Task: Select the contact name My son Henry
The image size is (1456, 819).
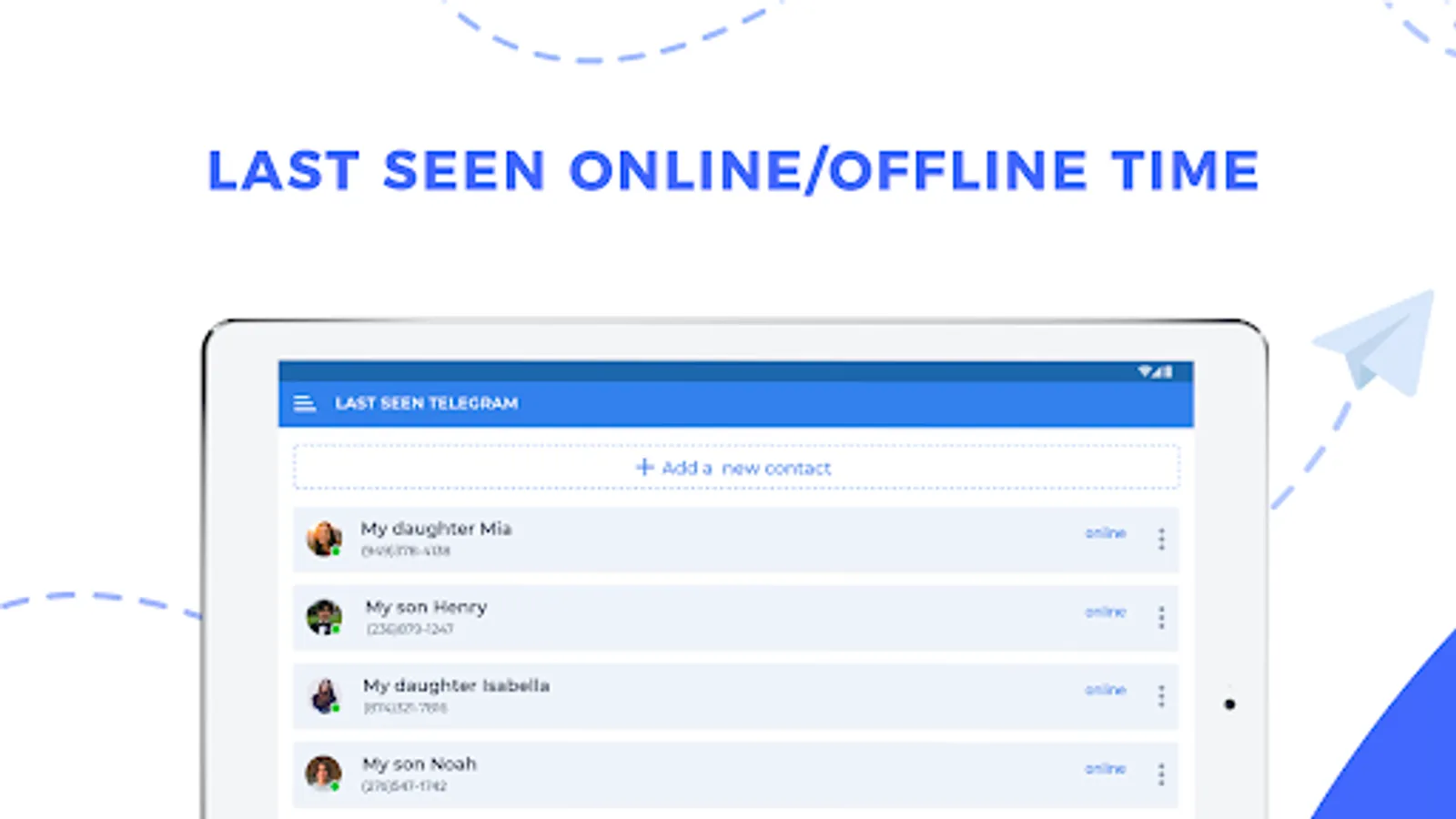Action: point(426,607)
